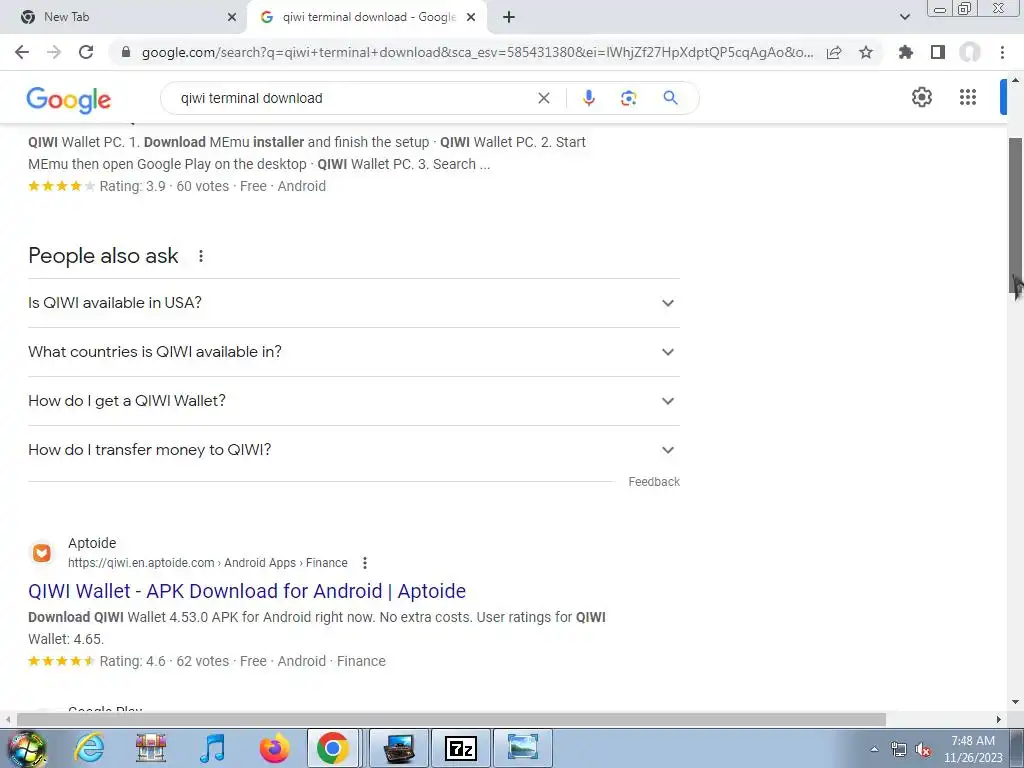
Task: Click the Google logo
Action: [x=69, y=100]
